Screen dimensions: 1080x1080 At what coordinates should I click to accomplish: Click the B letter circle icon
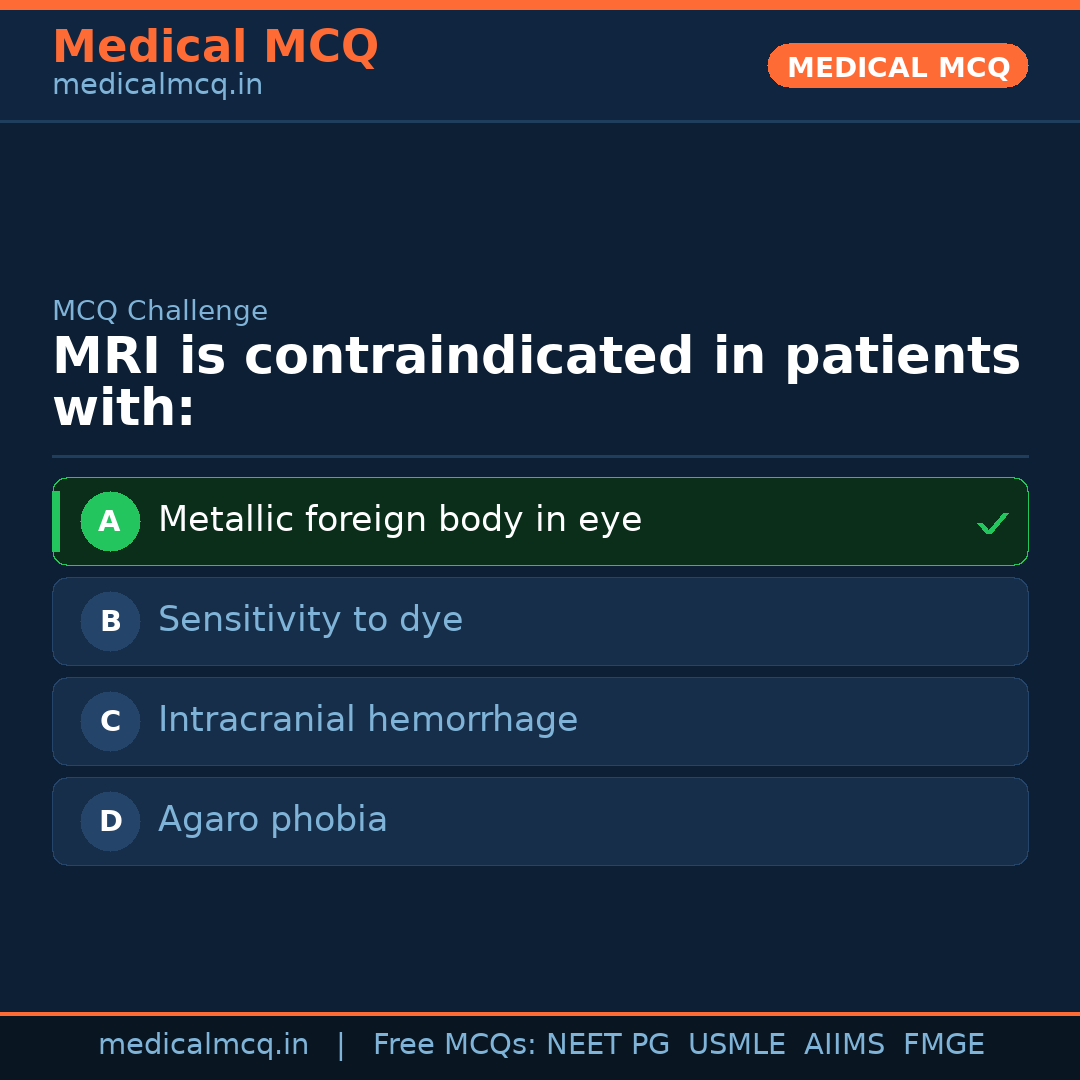point(110,621)
